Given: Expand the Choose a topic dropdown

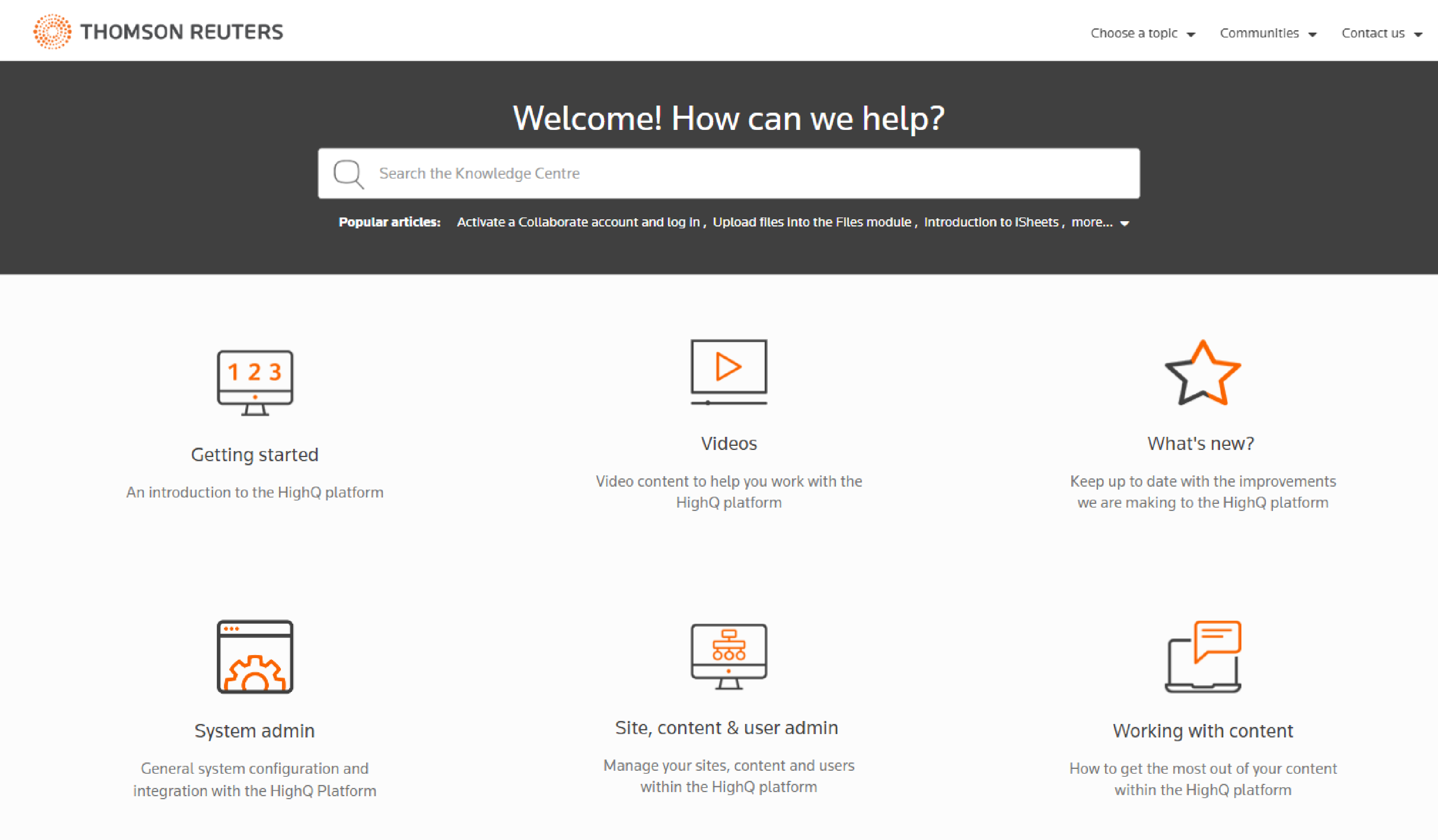Looking at the screenshot, I should pos(1143,33).
